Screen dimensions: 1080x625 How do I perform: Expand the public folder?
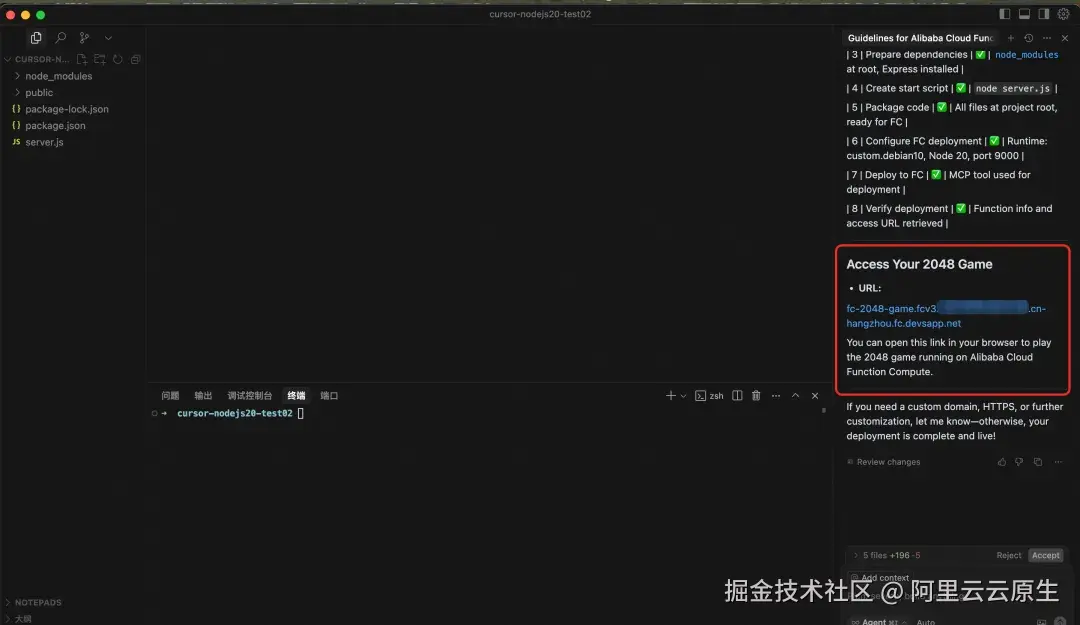pos(39,92)
